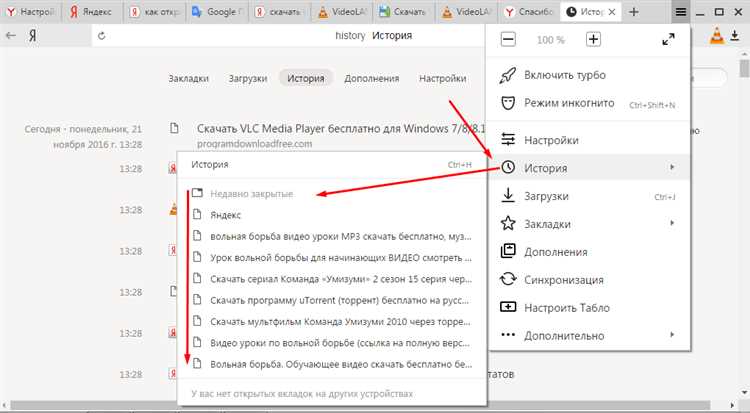
Task: Zoom in with the plus button
Action: (x=593, y=40)
